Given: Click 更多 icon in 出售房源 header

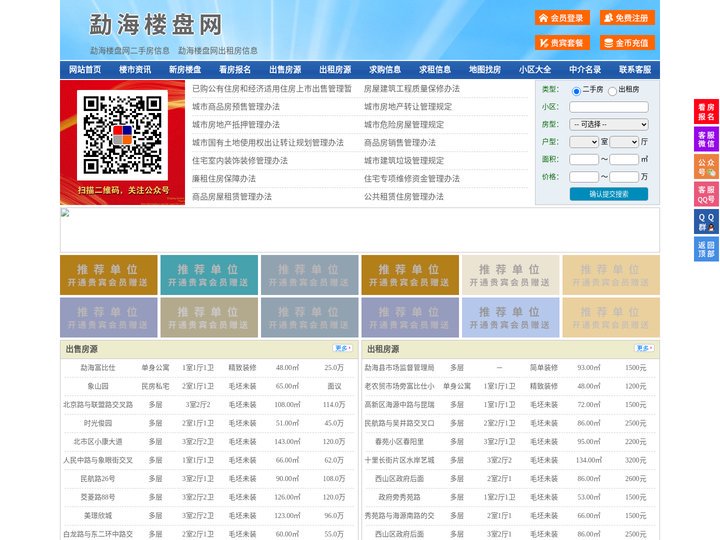Looking at the screenshot, I should [343, 349].
